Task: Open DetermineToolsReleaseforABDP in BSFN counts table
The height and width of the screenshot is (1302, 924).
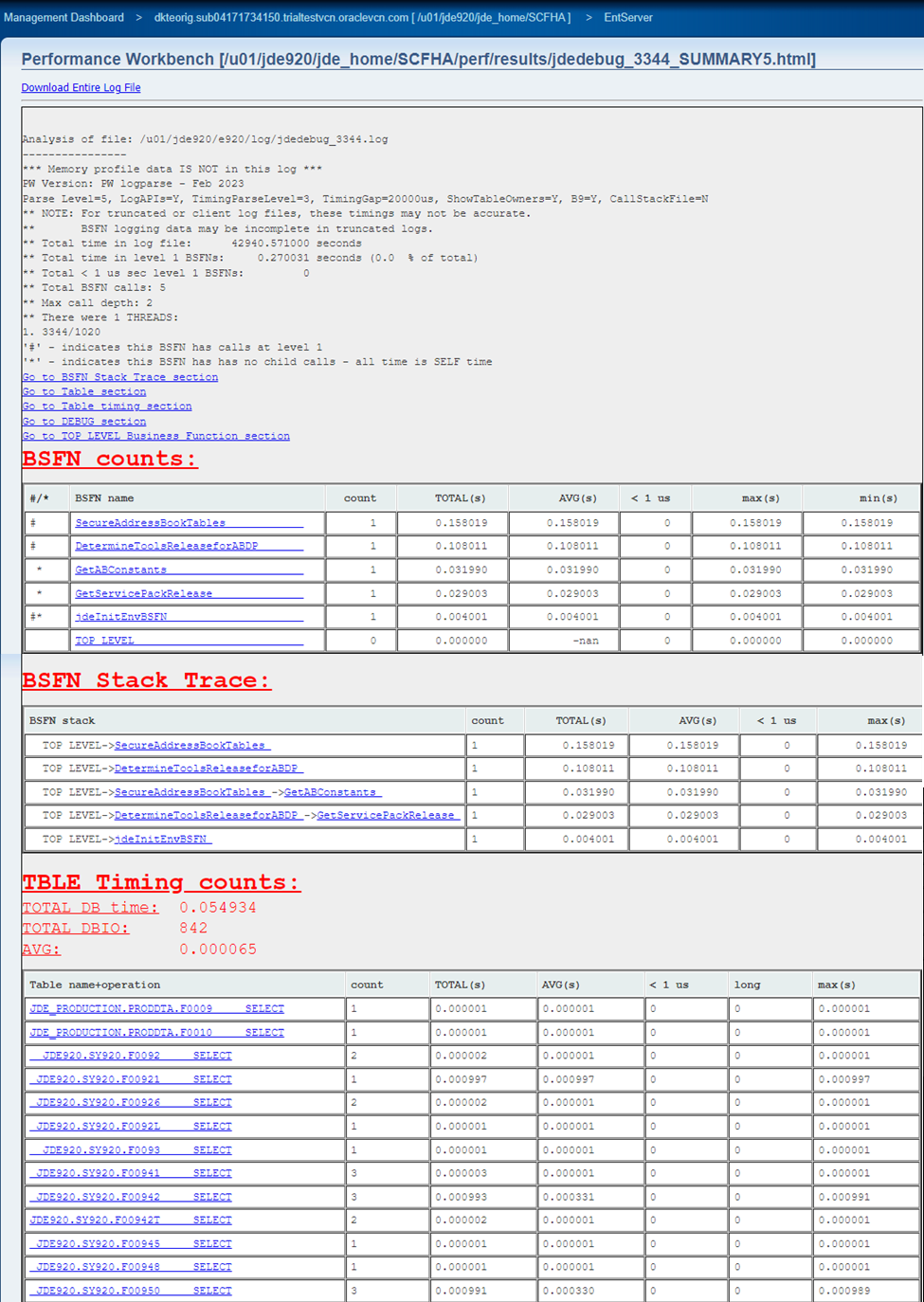Action: (x=190, y=546)
